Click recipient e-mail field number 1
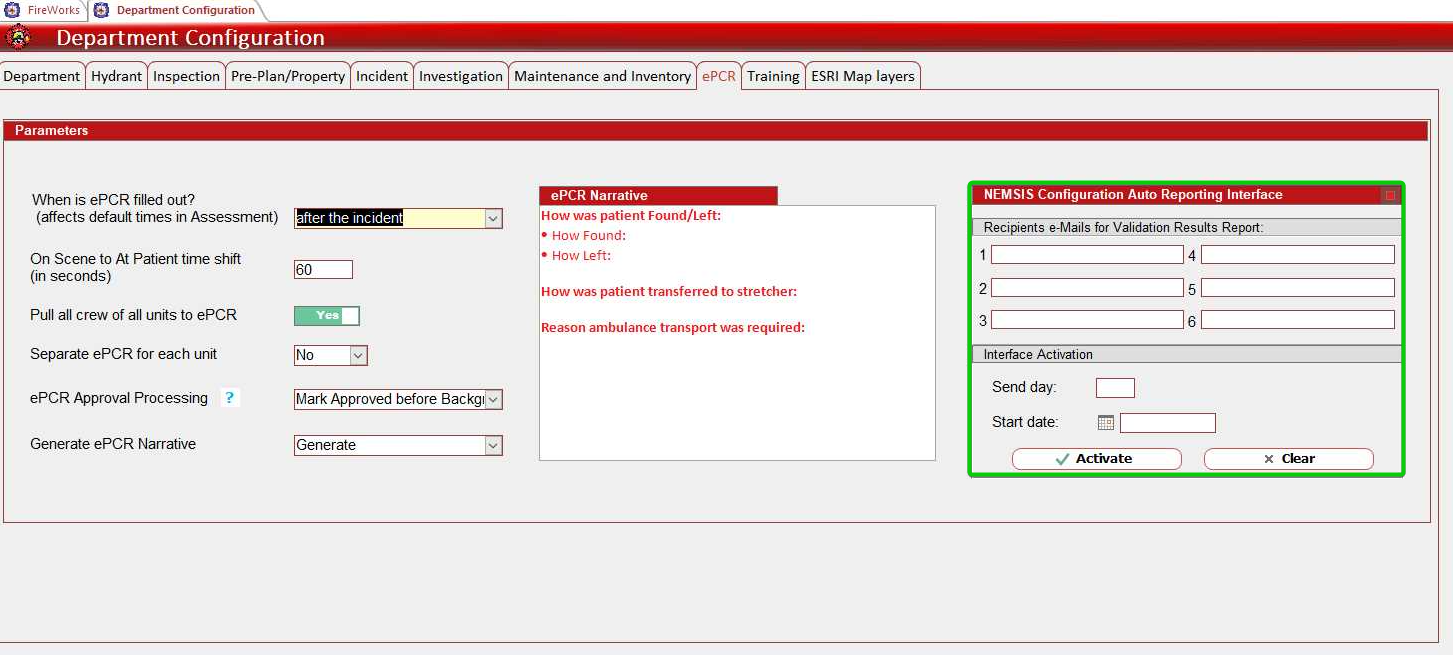The height and width of the screenshot is (655, 1453). (x=1087, y=254)
